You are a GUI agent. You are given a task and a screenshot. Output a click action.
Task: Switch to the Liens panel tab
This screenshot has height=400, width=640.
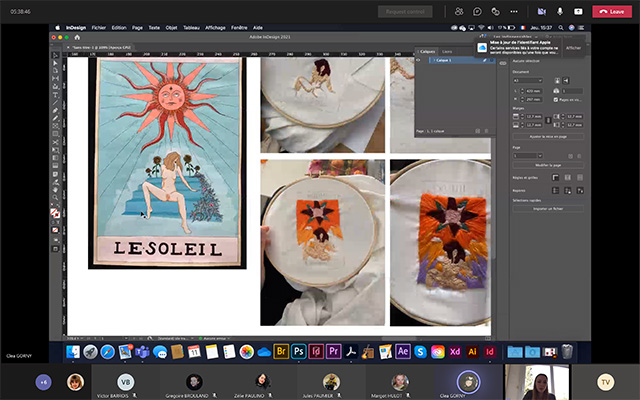tap(447, 51)
